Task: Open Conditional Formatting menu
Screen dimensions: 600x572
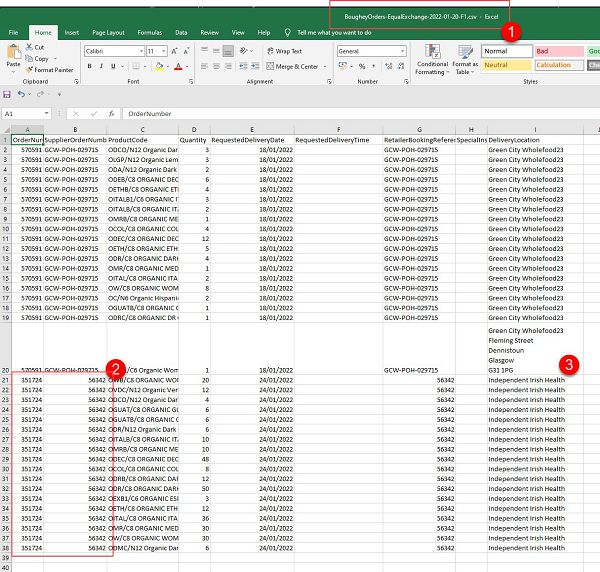Action: tap(432, 59)
